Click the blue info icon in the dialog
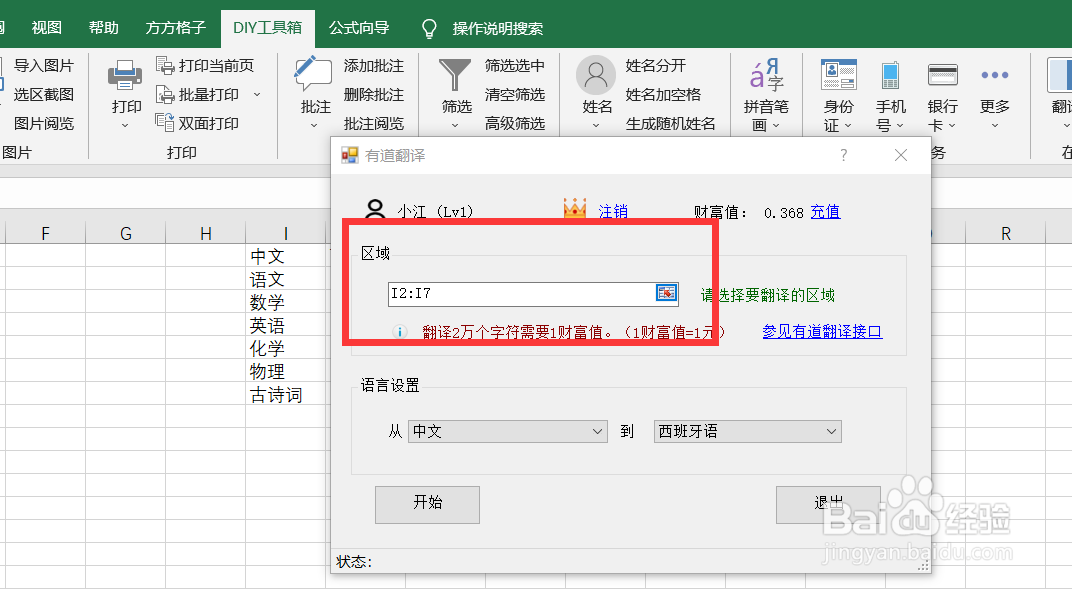Screen dimensions: 1072x589 tap(400, 332)
